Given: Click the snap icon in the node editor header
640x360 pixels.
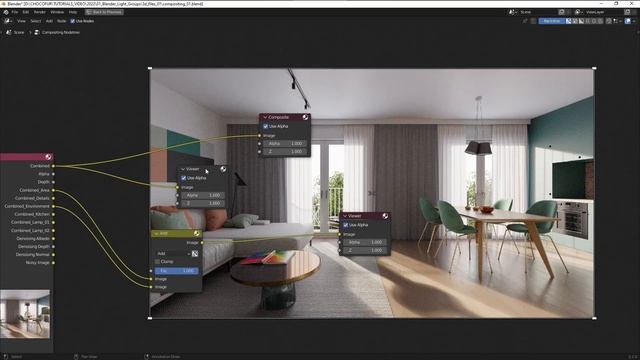Looking at the screenshot, I should click(x=609, y=21).
